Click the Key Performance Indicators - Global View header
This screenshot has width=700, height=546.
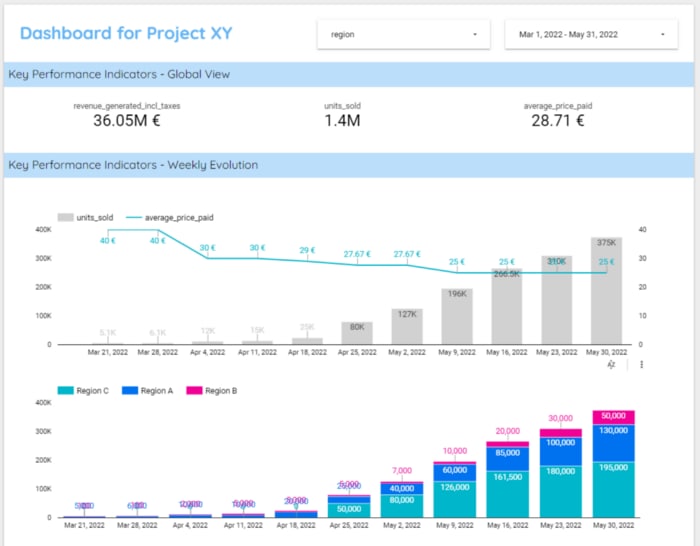tap(119, 74)
